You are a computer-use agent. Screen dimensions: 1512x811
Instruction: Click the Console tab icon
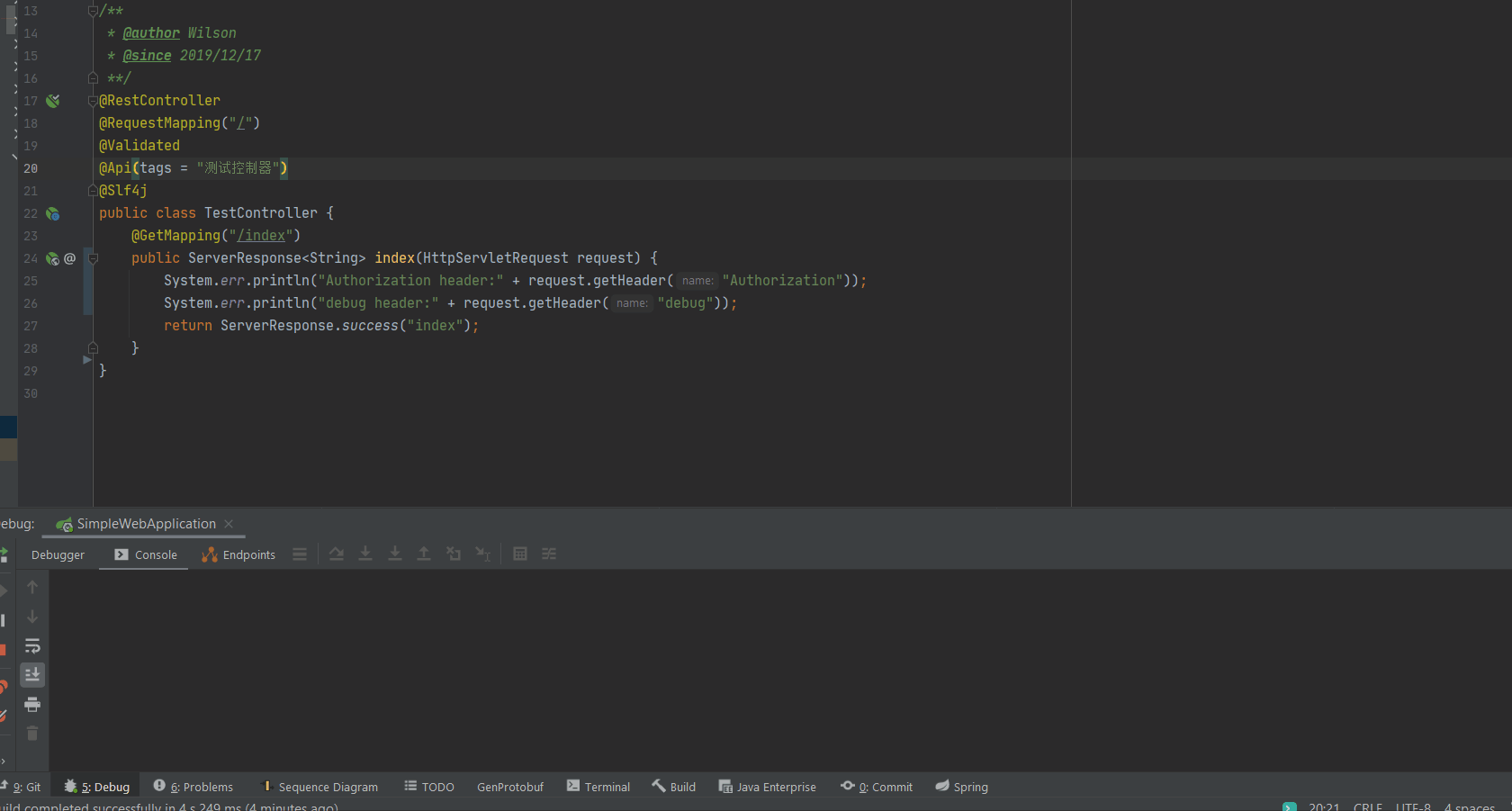point(121,554)
